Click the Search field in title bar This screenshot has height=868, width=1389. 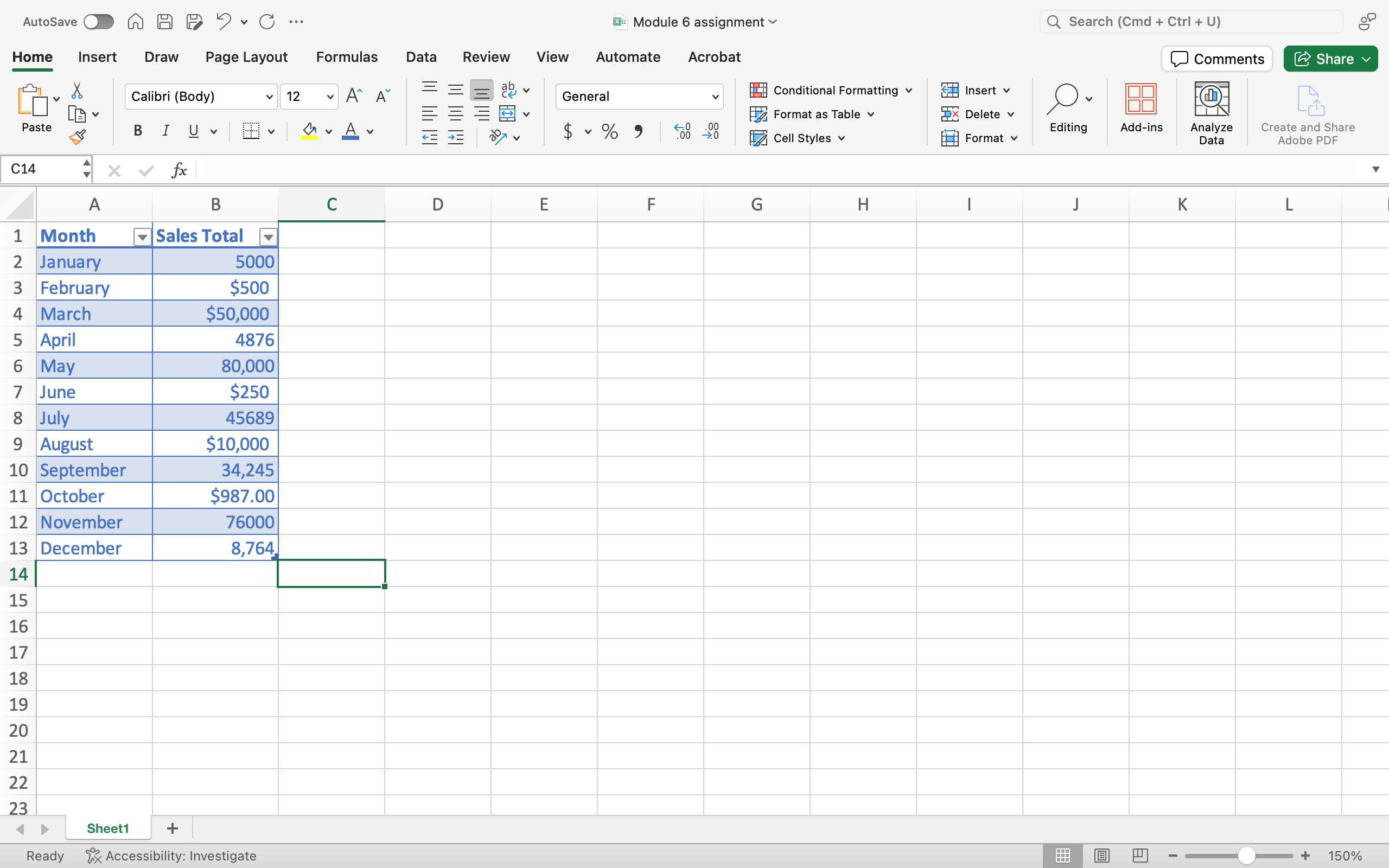1191,22
